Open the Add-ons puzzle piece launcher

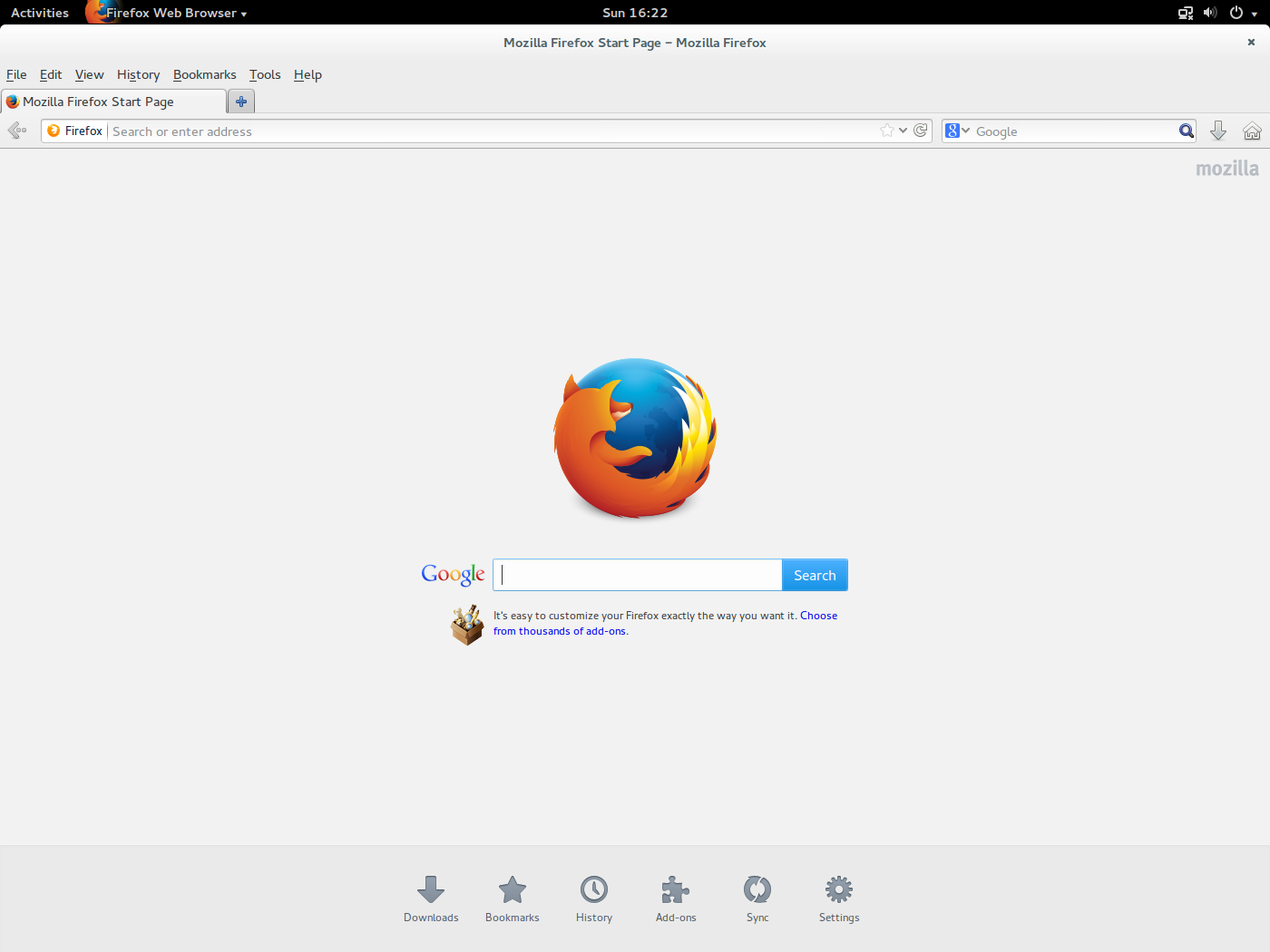click(x=676, y=898)
